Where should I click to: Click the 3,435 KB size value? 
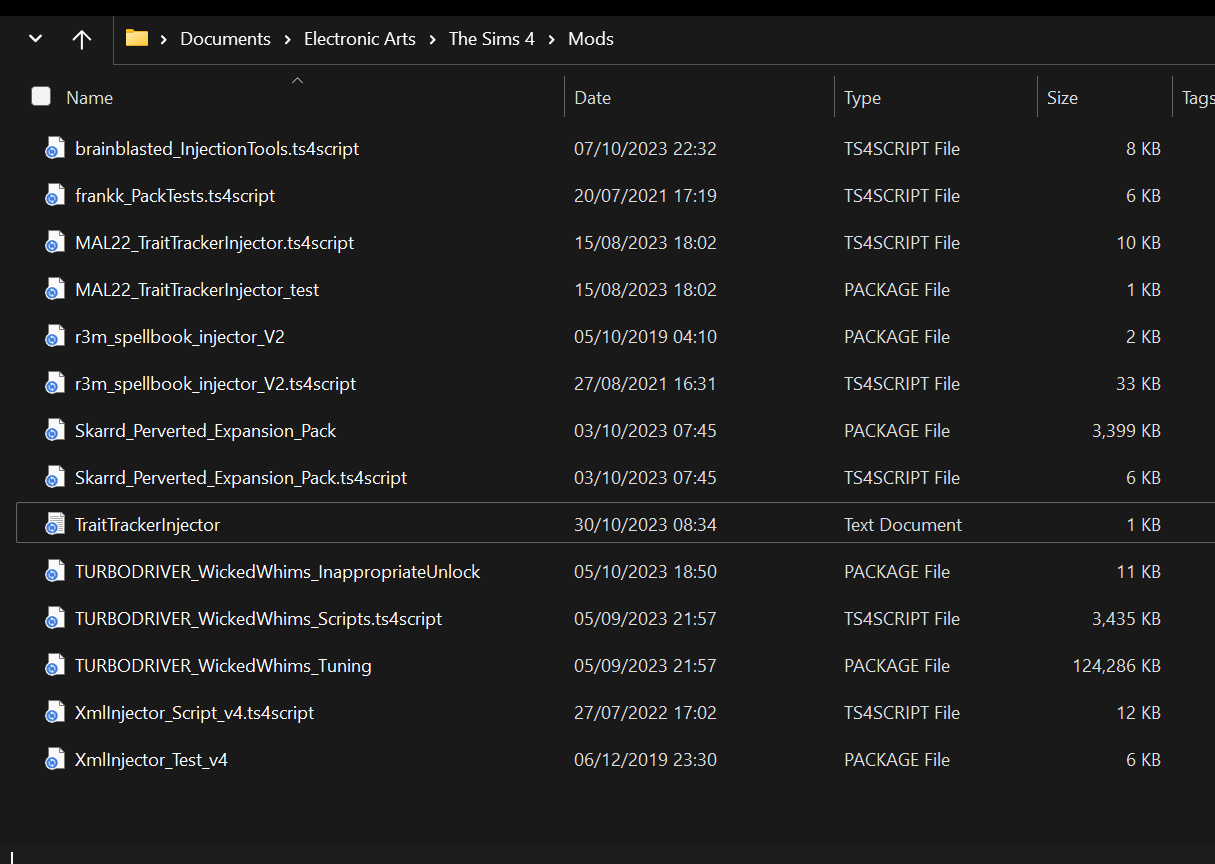[1127, 619]
